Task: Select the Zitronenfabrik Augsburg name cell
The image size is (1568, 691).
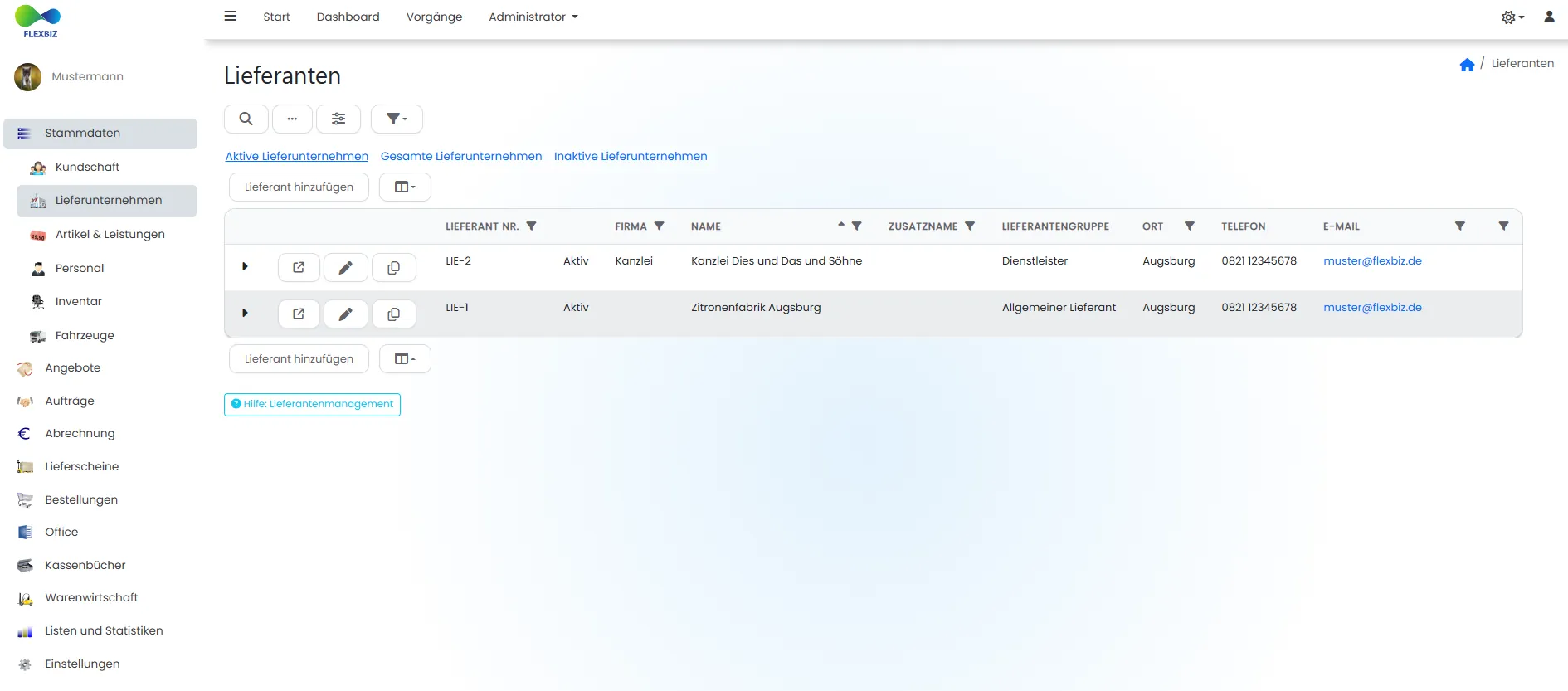Action: 756,307
